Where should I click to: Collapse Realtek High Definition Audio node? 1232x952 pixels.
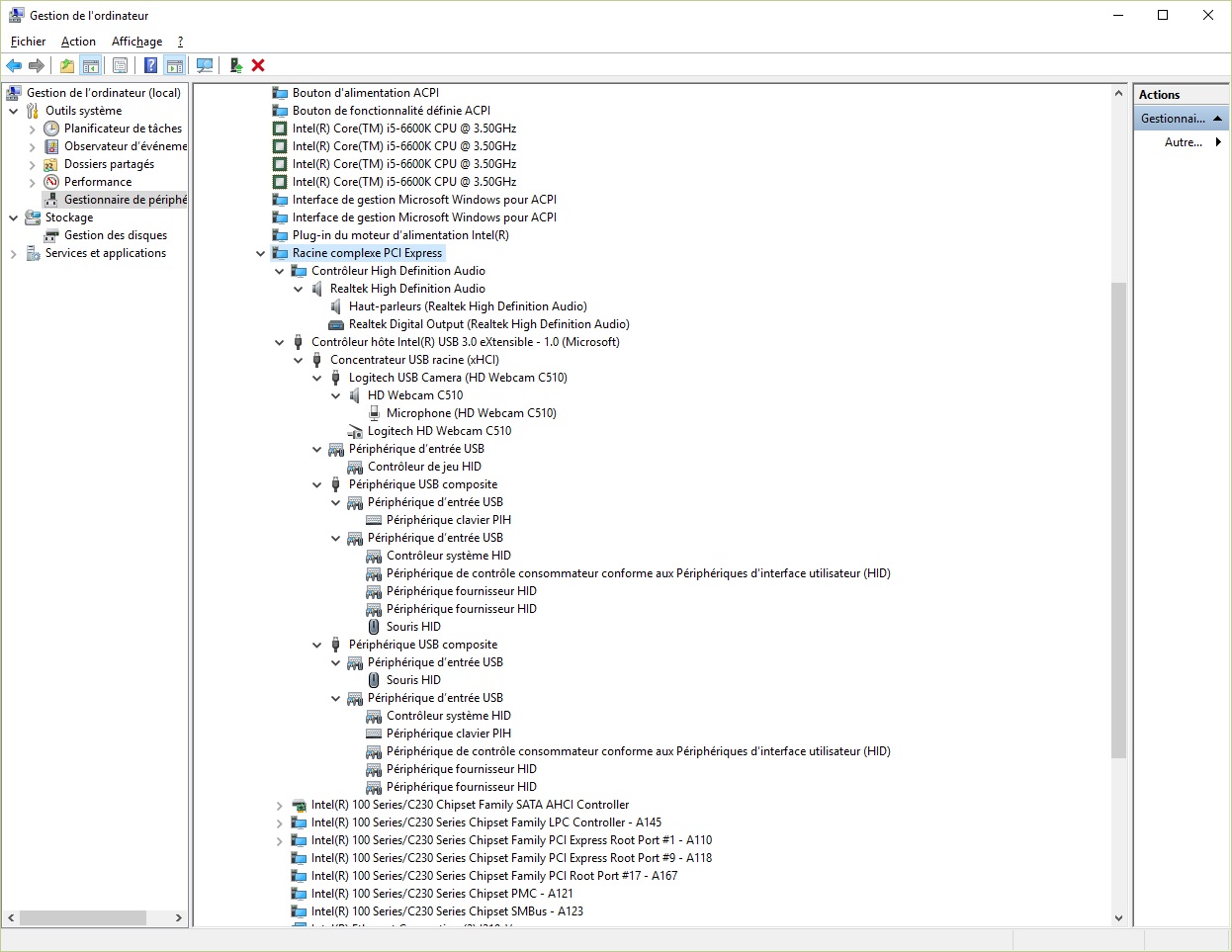pos(299,289)
